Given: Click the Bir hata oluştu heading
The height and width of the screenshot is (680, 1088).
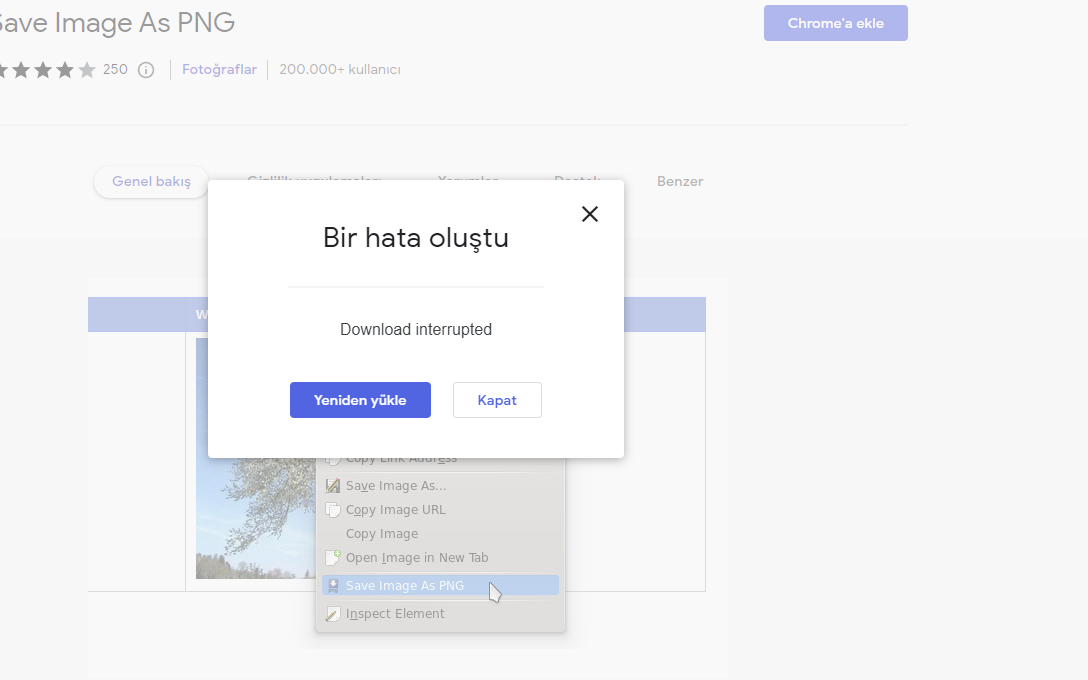Looking at the screenshot, I should [x=416, y=238].
